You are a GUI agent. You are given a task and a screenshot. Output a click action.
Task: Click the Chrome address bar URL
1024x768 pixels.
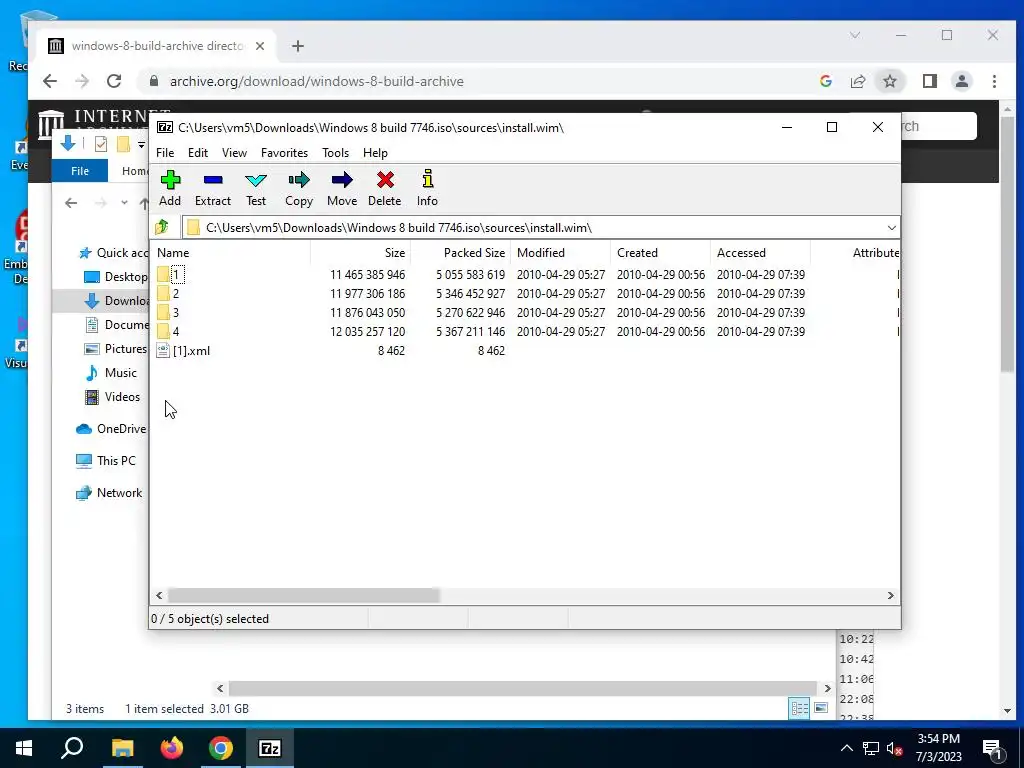pyautogui.click(x=317, y=82)
